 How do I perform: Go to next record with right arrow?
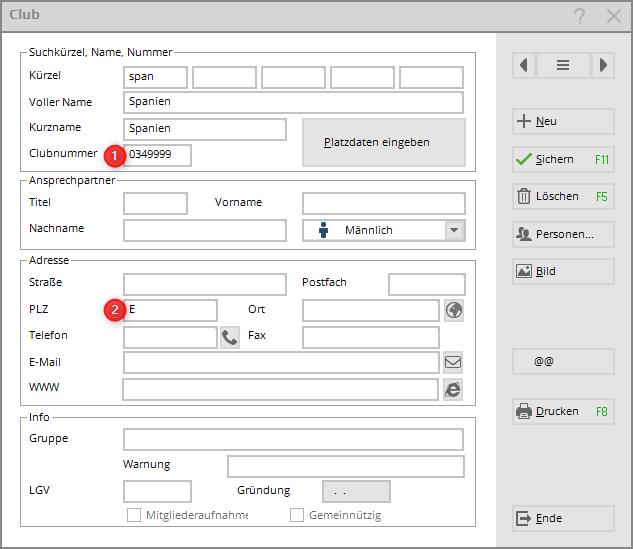click(x=602, y=65)
